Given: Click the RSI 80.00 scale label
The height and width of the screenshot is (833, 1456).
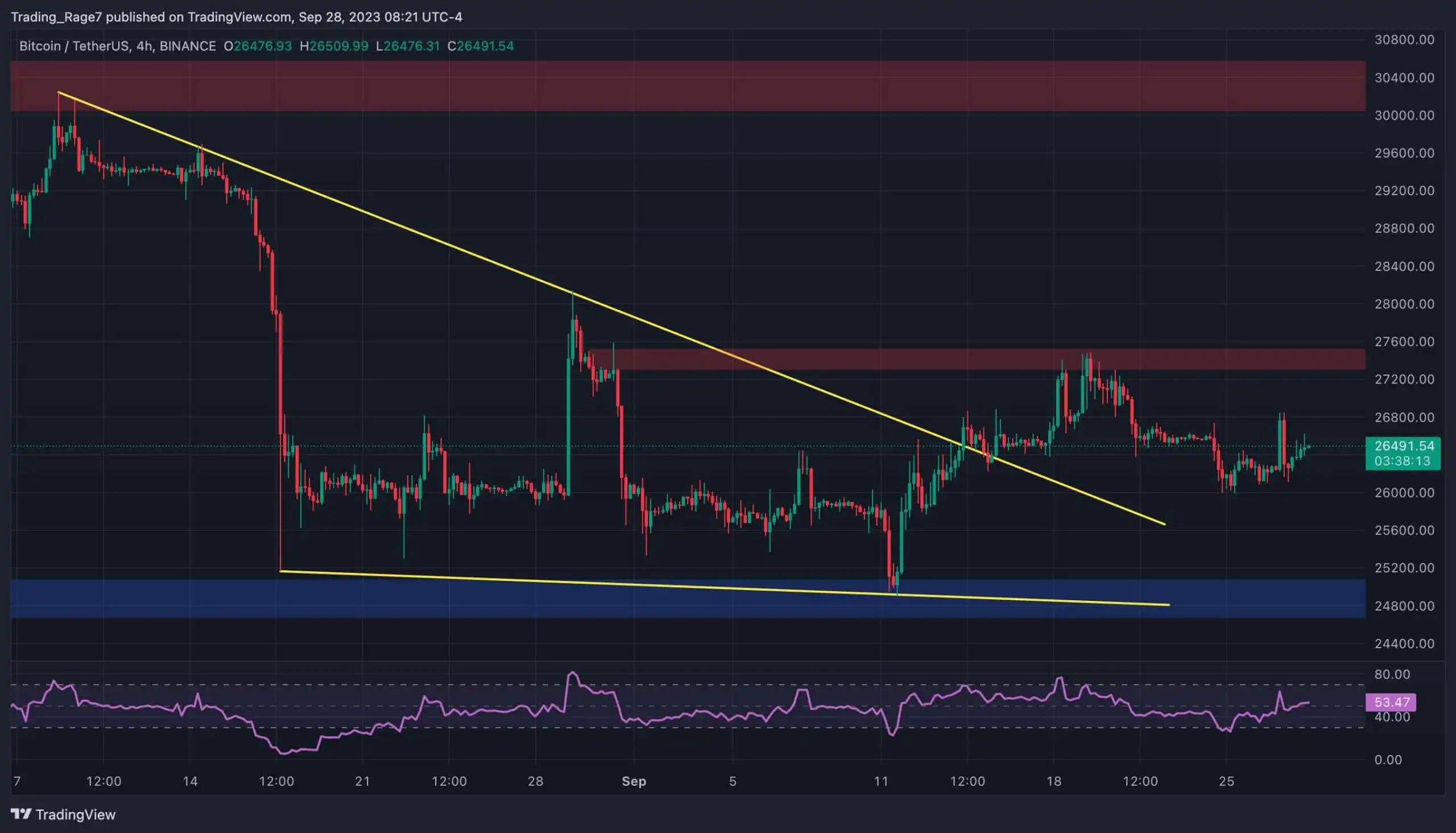Looking at the screenshot, I should click(1391, 674).
